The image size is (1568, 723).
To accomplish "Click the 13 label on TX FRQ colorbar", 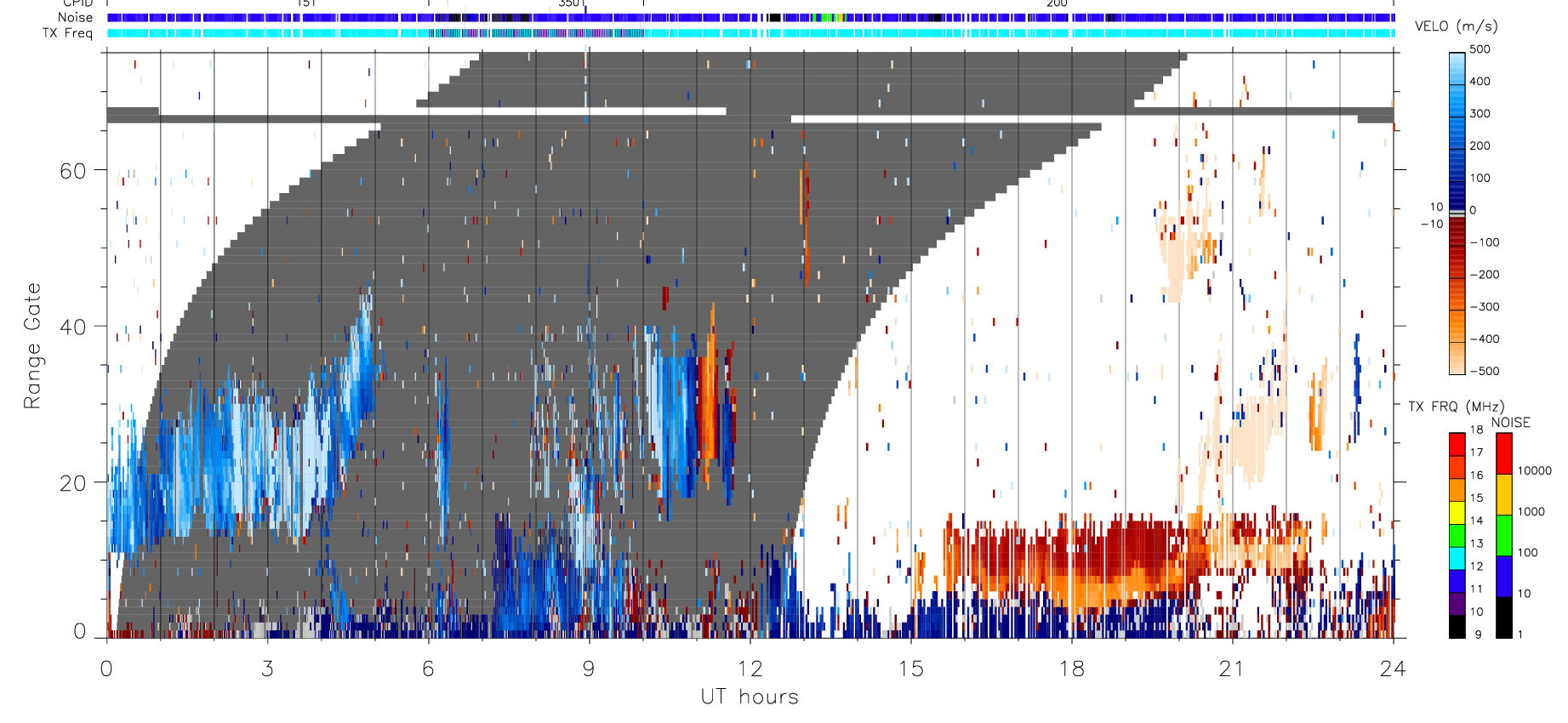I will (1476, 544).
